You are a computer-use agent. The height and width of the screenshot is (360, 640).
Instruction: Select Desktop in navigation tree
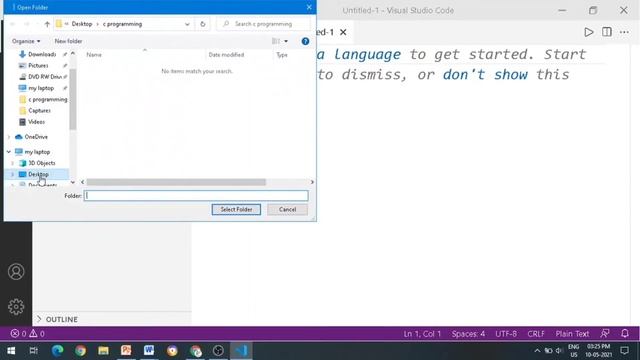pyautogui.click(x=38, y=174)
